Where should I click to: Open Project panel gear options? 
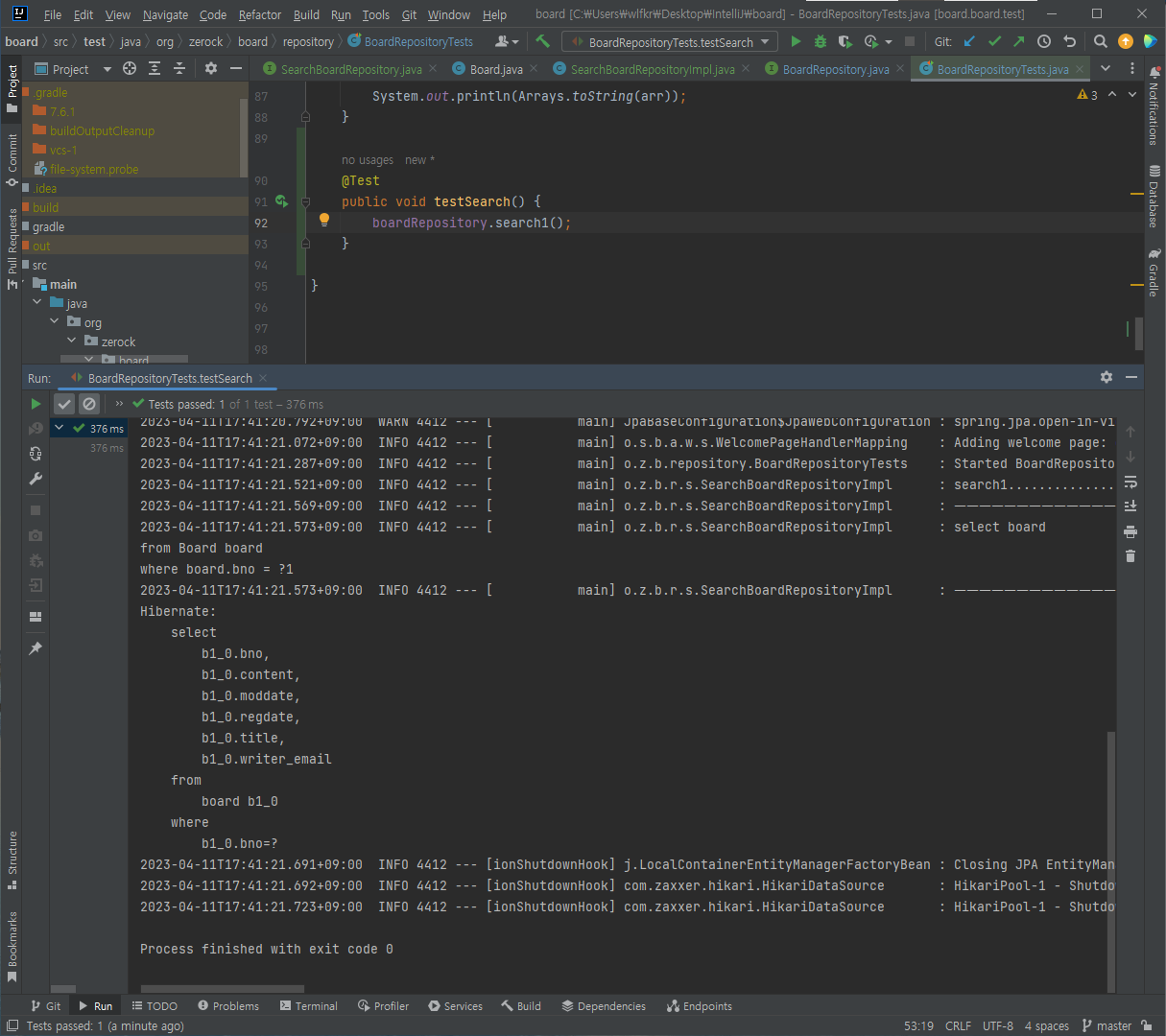click(211, 68)
